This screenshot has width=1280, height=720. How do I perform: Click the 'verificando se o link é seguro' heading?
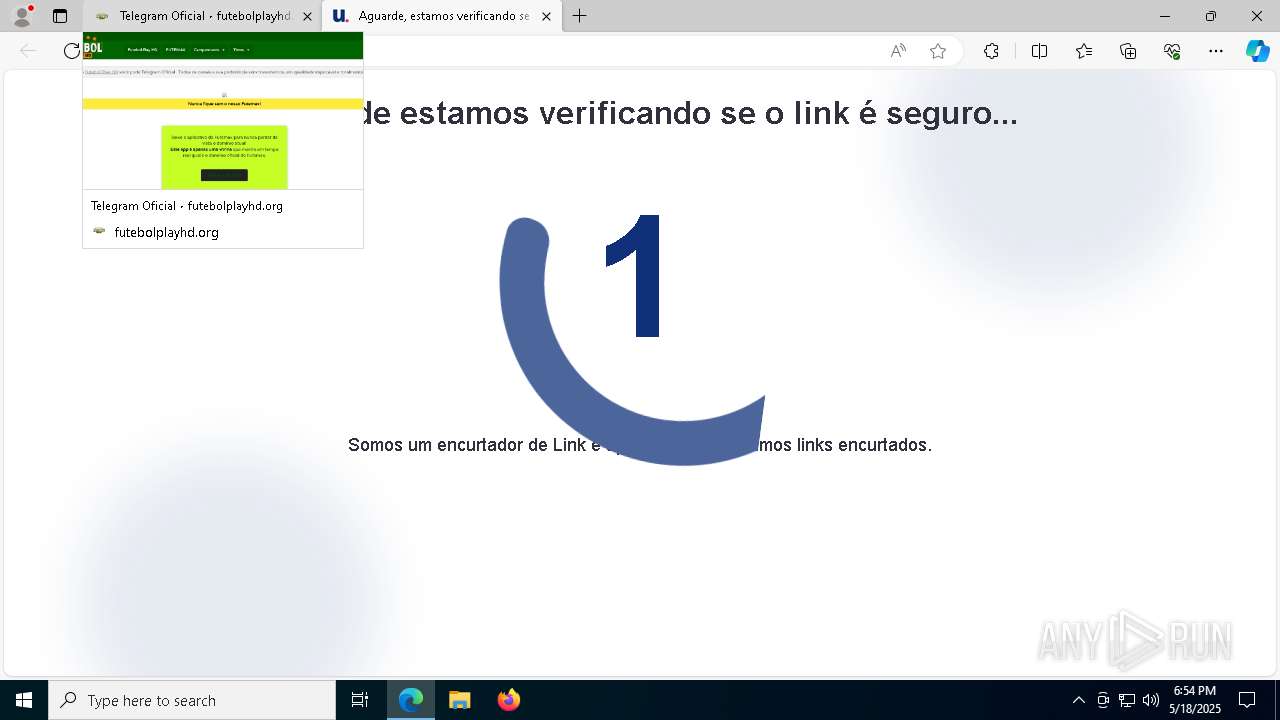689,113
